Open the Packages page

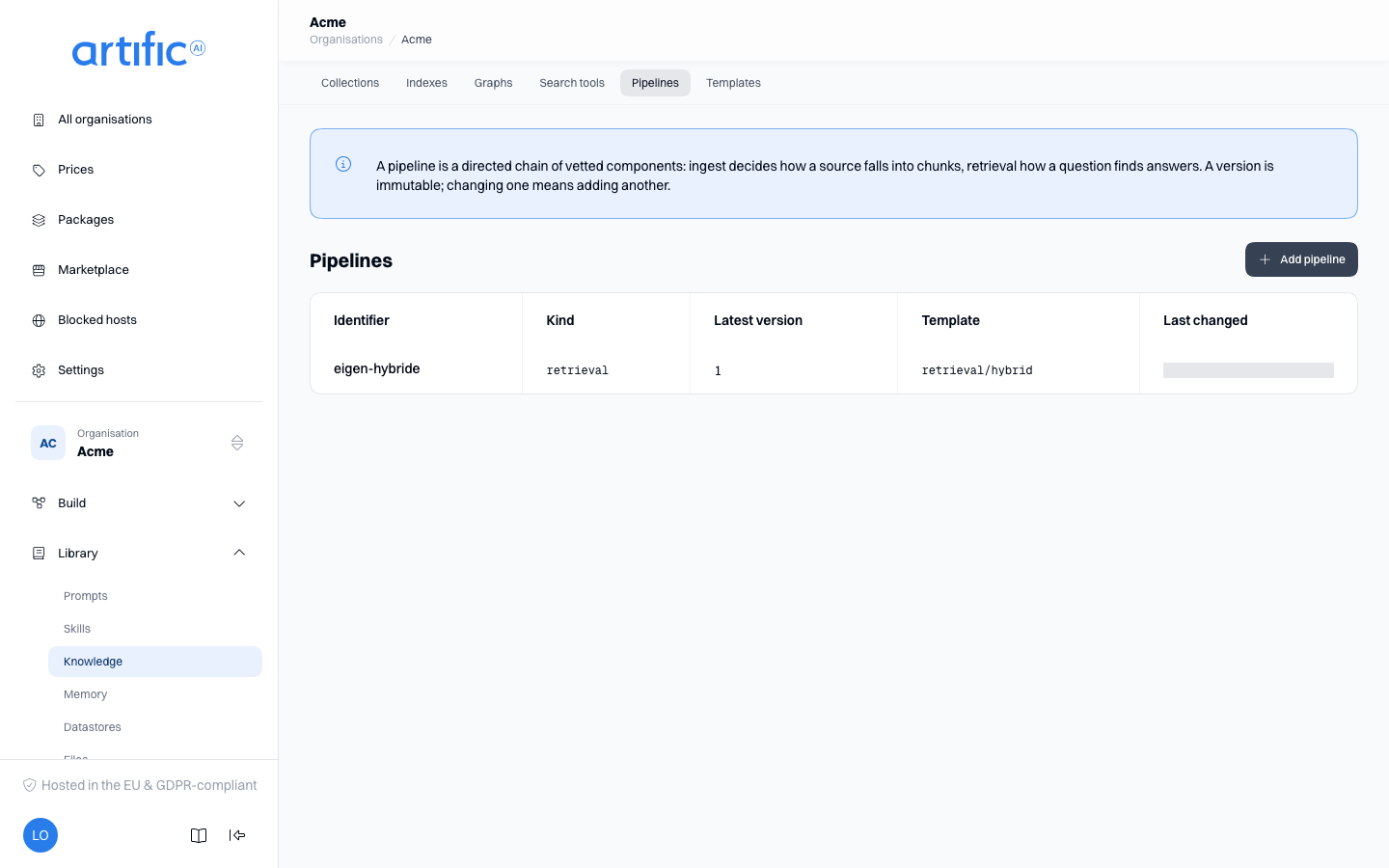tap(139, 220)
